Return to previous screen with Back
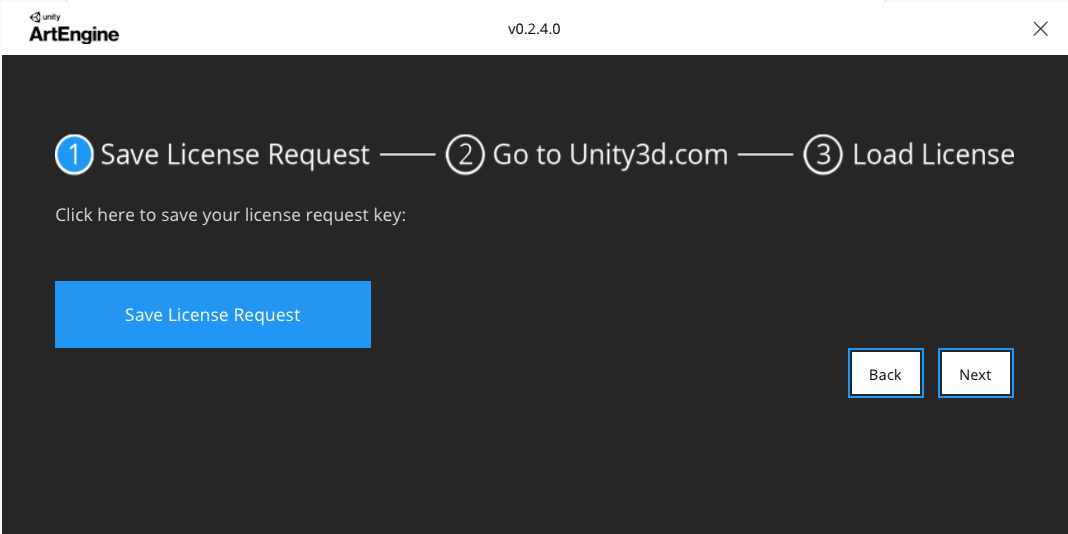The image size is (1068, 534). pyautogui.click(x=885, y=373)
